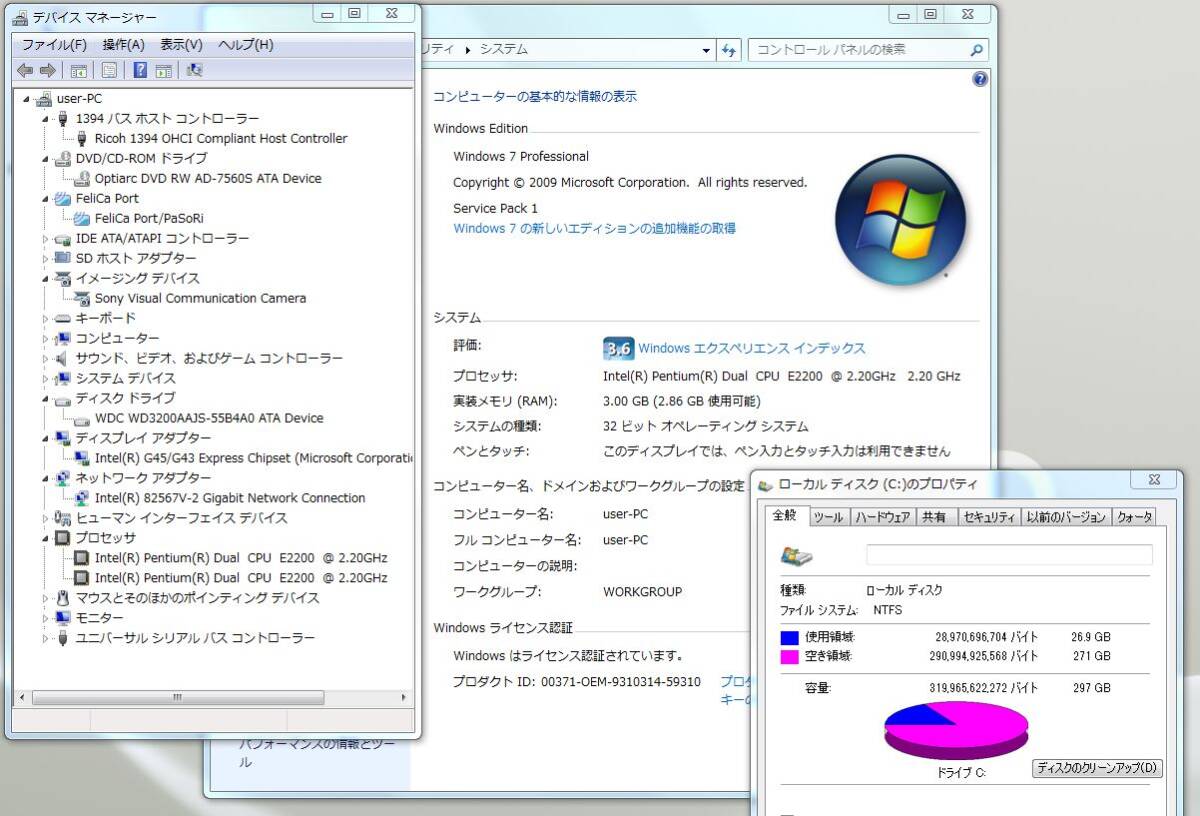Select the Intel G45/G43 Express Chipset adapter
The image size is (1200, 816).
253,458
